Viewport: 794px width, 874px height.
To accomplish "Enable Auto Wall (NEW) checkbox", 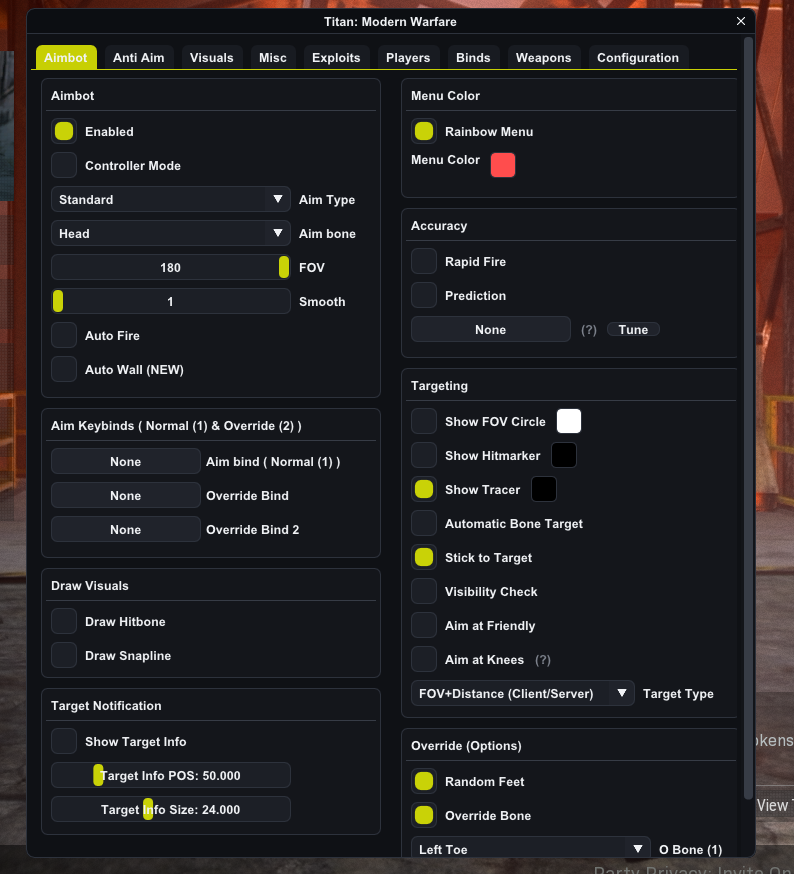I will tap(64, 370).
